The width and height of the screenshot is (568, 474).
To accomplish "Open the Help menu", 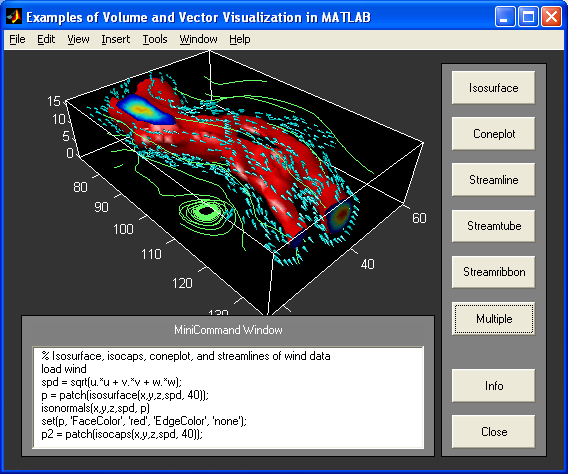I will pos(240,39).
